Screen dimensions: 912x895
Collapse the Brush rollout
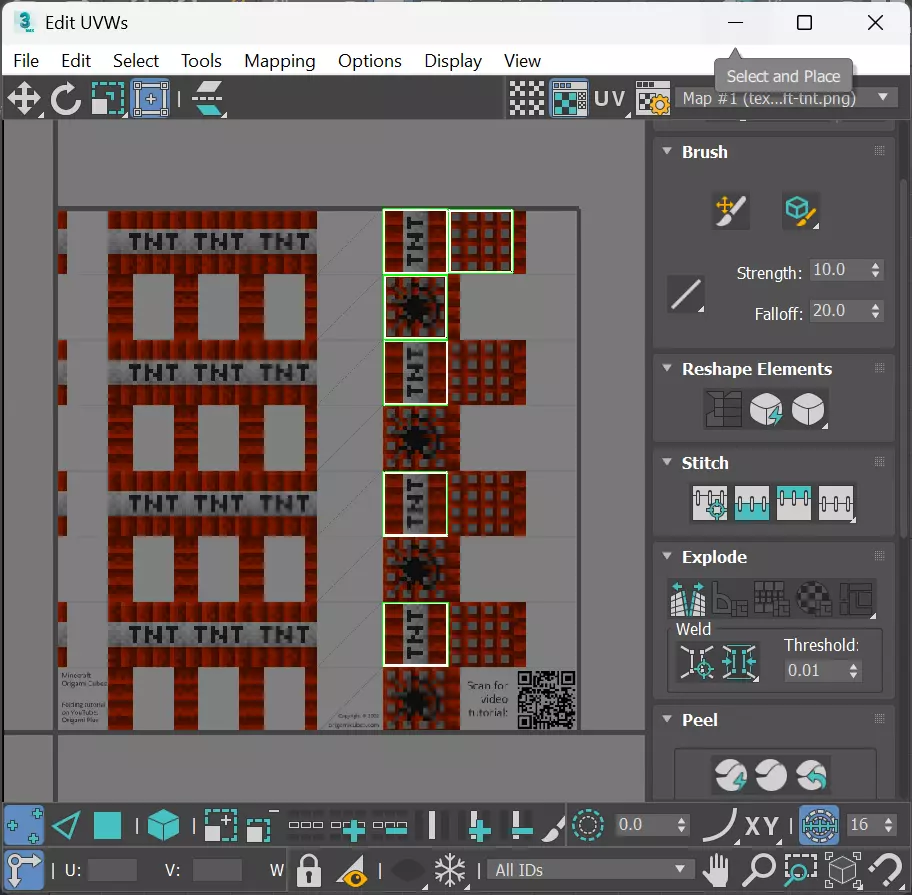(667, 151)
